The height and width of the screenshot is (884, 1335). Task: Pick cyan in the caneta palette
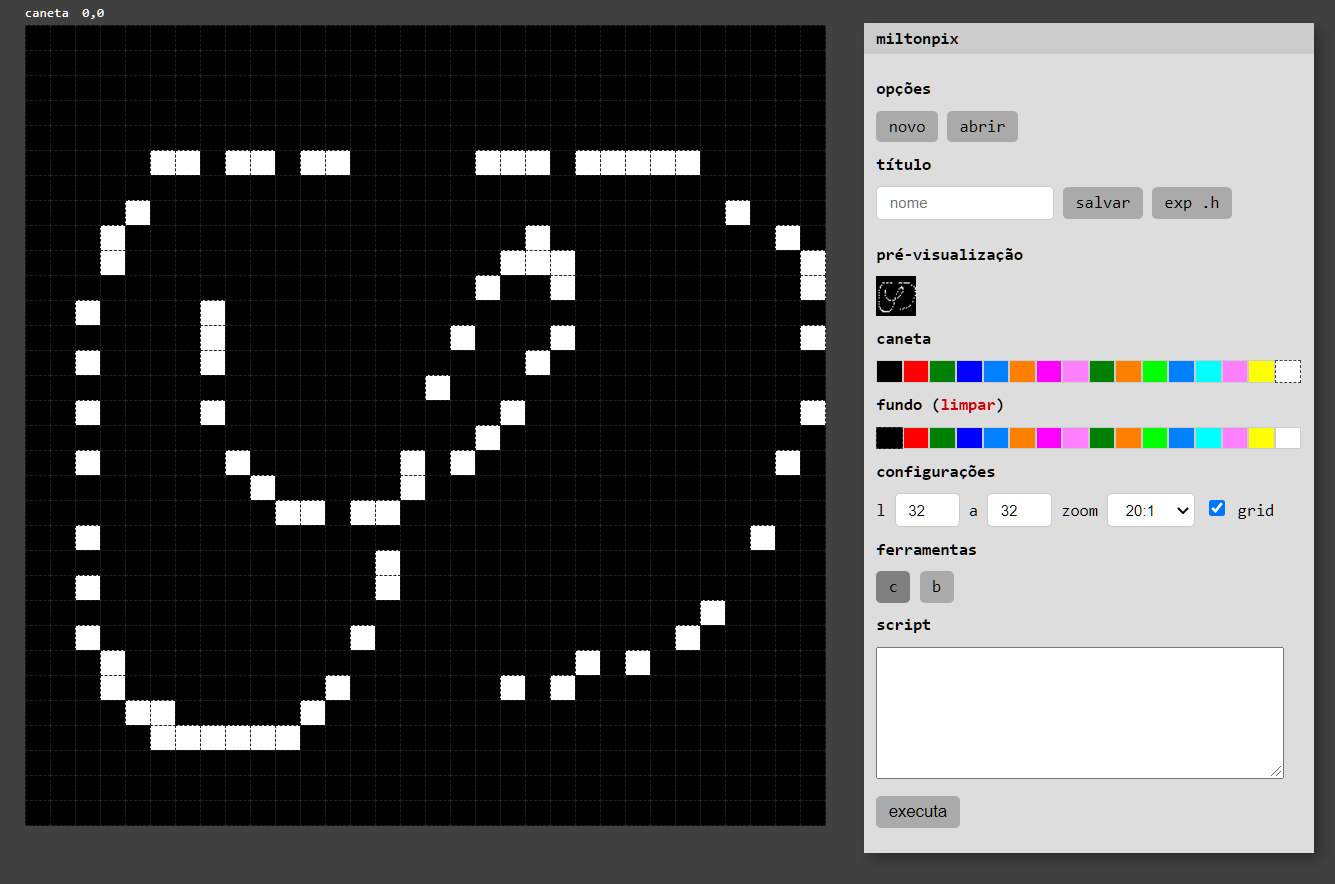click(1208, 372)
